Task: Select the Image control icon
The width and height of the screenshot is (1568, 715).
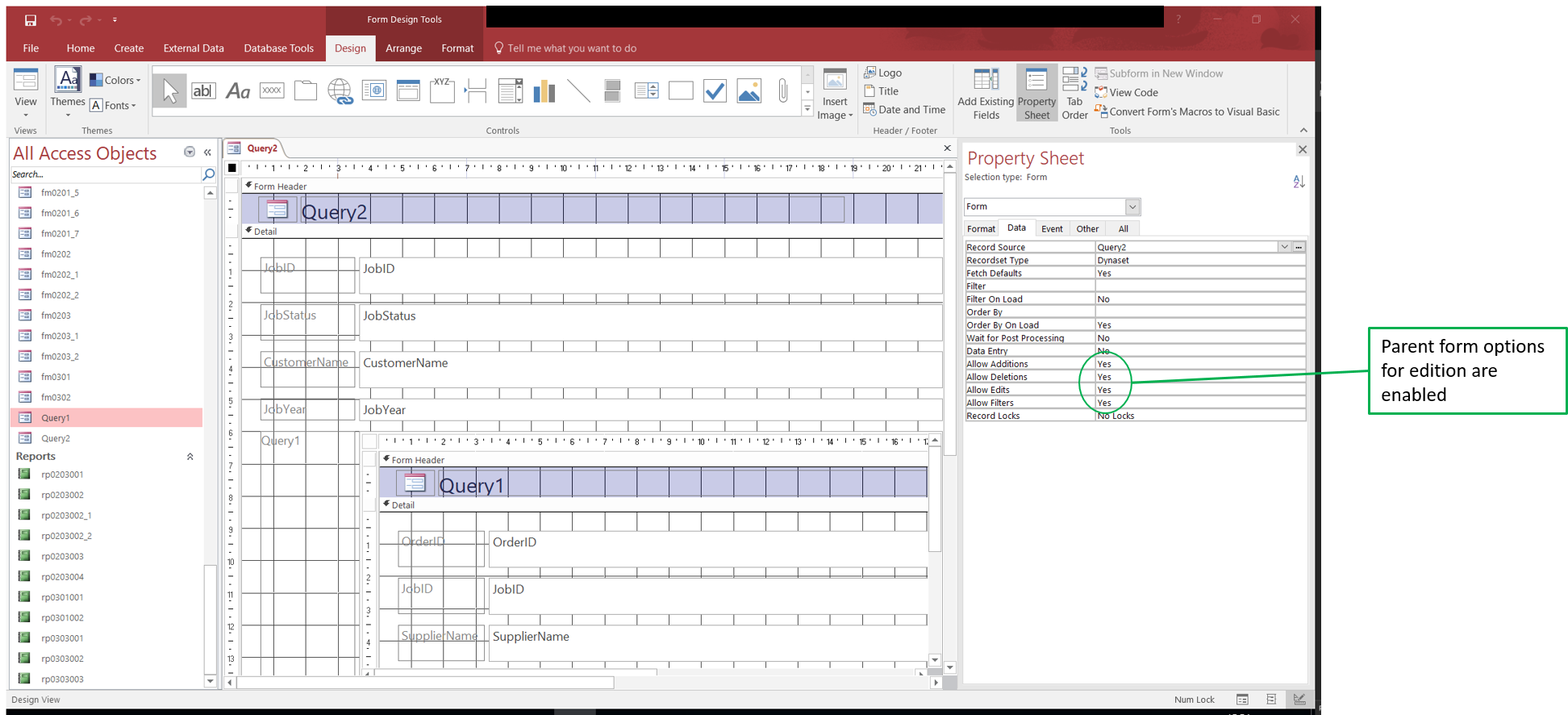Action: (x=749, y=91)
